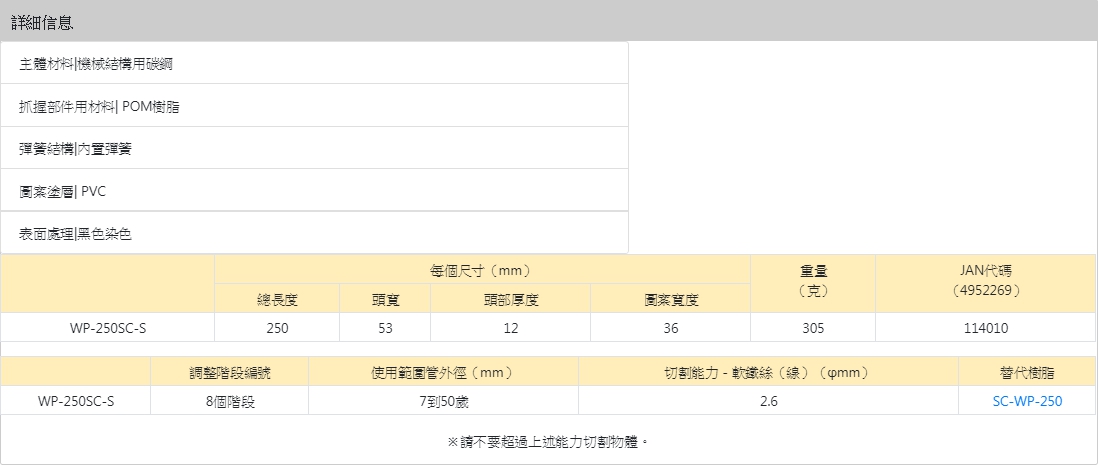
Task: Select the 圖案塗層| PVC row
Action: point(314,191)
